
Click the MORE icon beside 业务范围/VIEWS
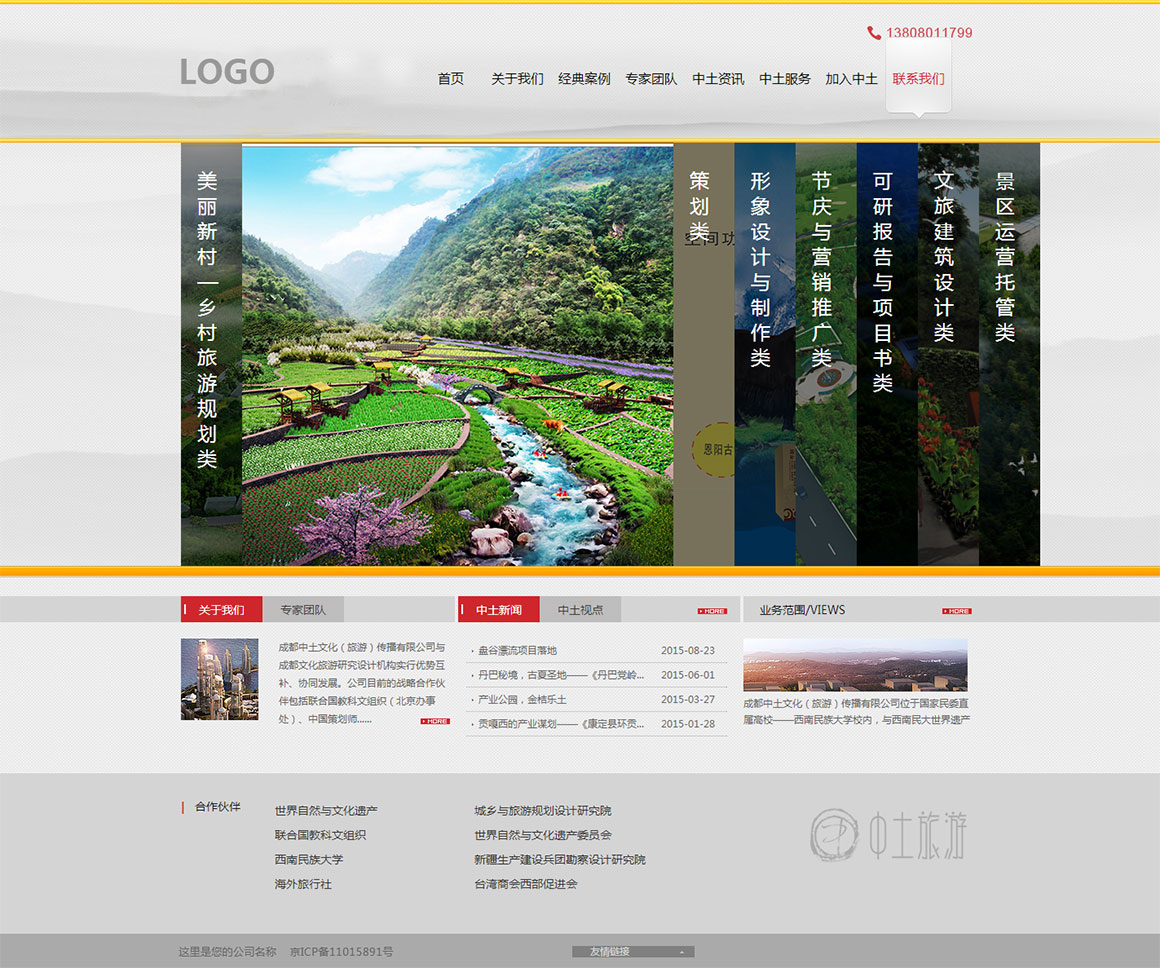956,610
